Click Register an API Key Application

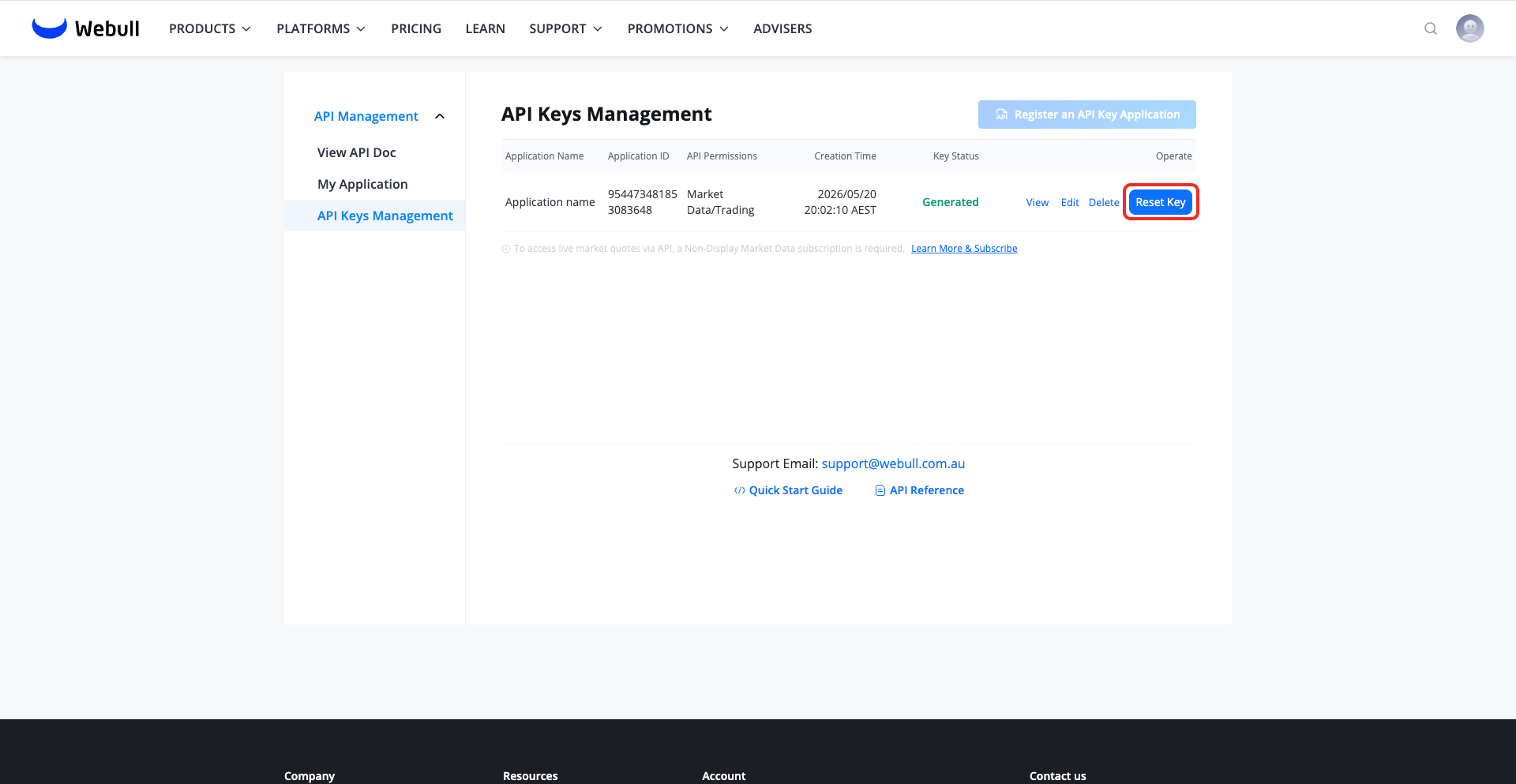tap(1087, 114)
